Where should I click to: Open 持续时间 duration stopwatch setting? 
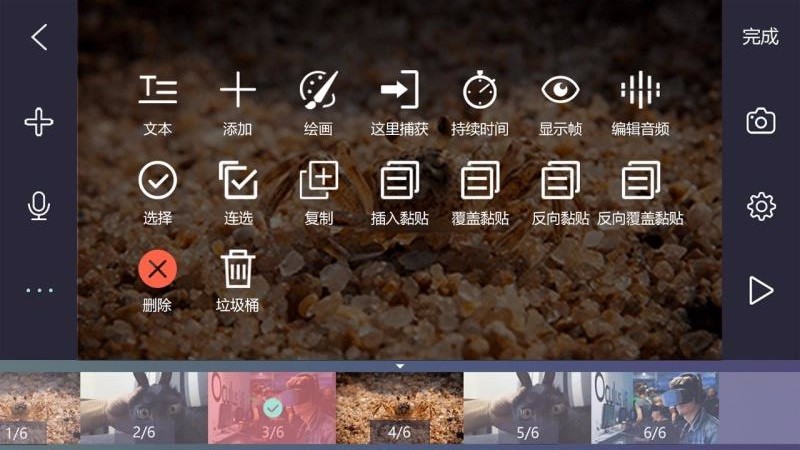tap(480, 91)
